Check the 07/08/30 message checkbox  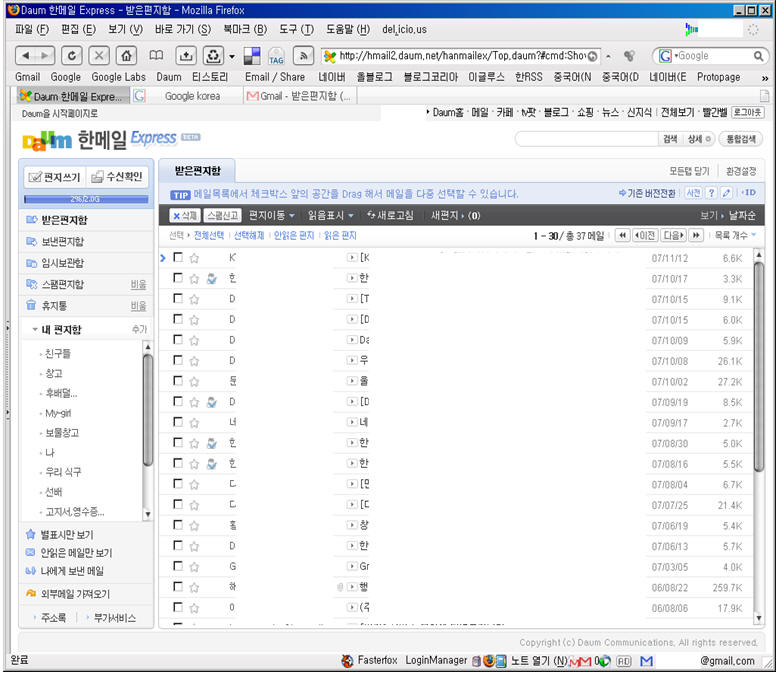tap(178, 442)
